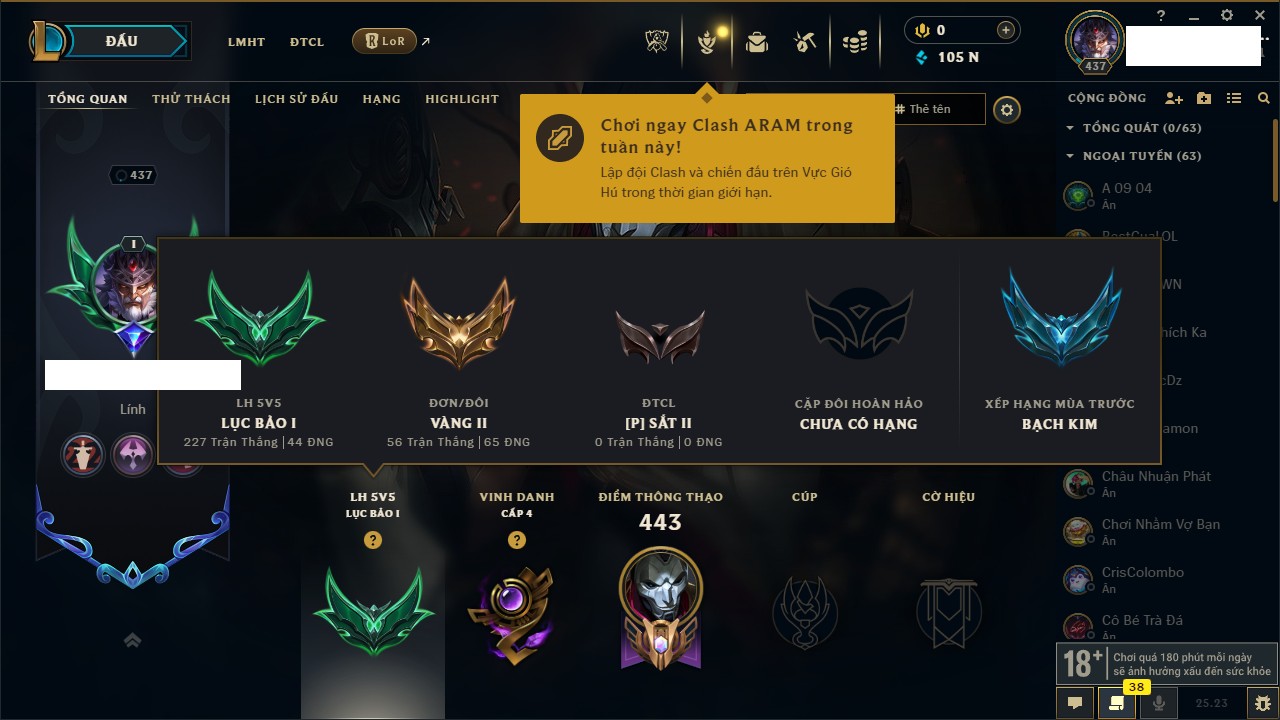1280x720 pixels.
Task: Open the Clash trophy icon
Action: 658,42
